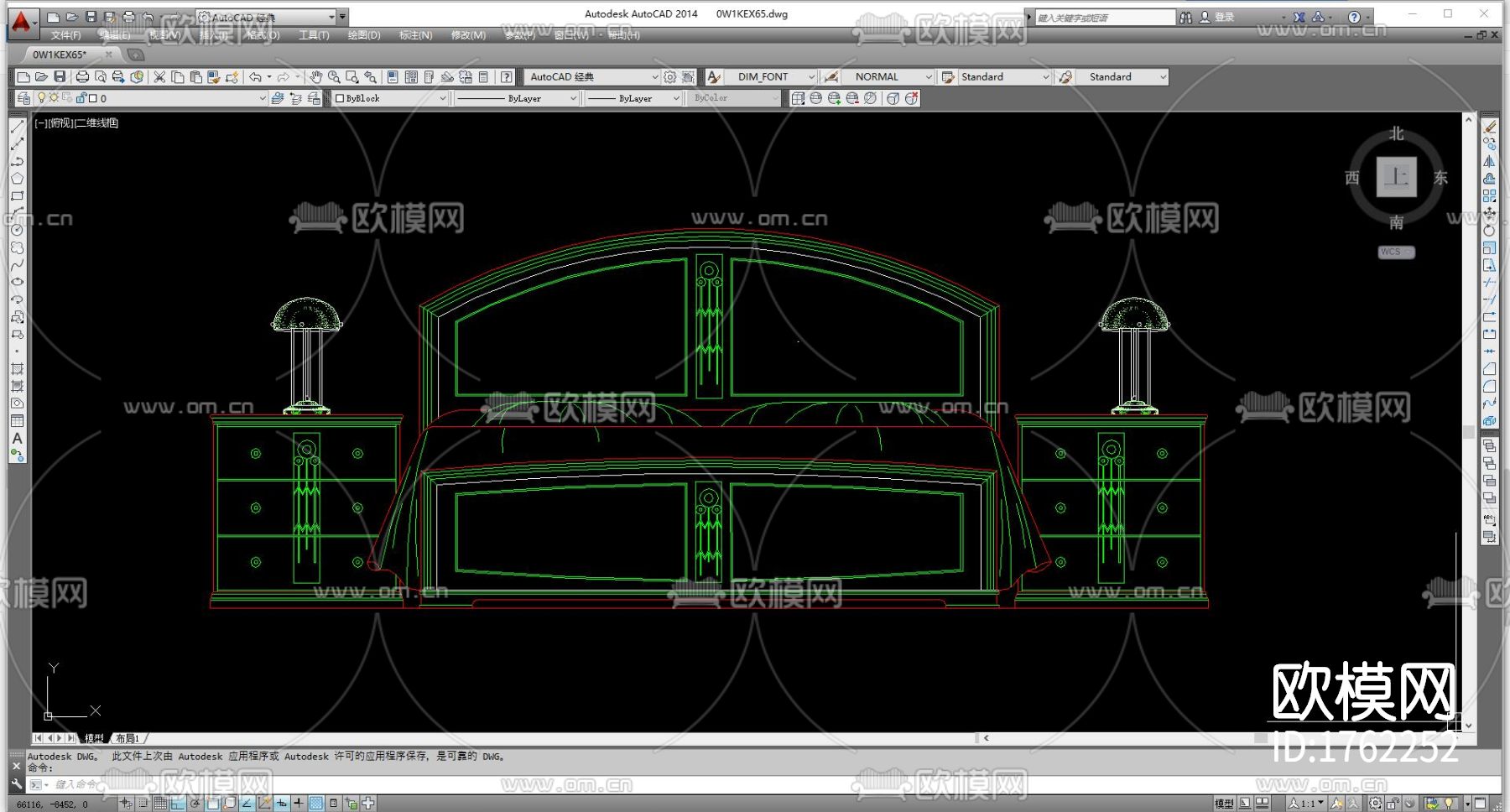Screen dimensions: 1510x812
Task: Click the 登录 sign-in button
Action: click(1224, 17)
